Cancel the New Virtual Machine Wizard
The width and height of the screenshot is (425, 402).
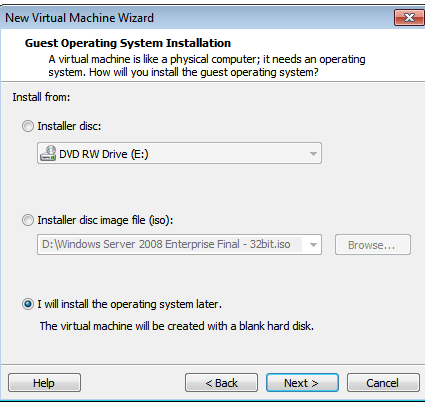[x=383, y=383]
